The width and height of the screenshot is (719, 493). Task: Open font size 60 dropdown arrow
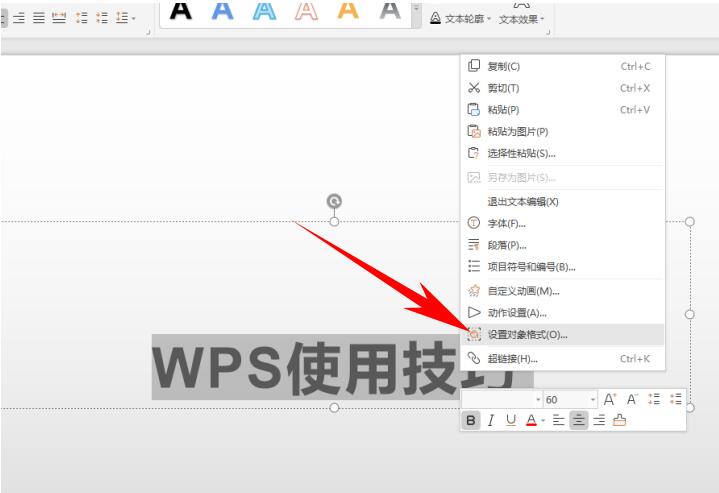click(593, 399)
